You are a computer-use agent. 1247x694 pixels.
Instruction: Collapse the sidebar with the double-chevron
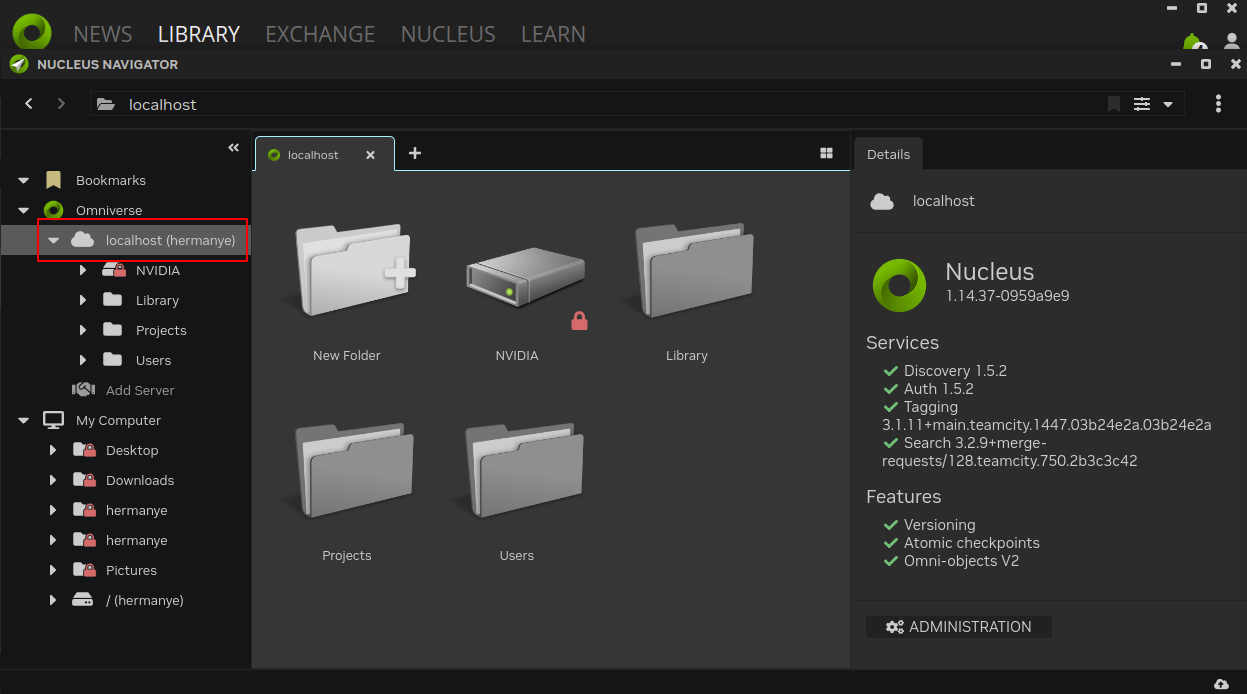[x=233, y=147]
